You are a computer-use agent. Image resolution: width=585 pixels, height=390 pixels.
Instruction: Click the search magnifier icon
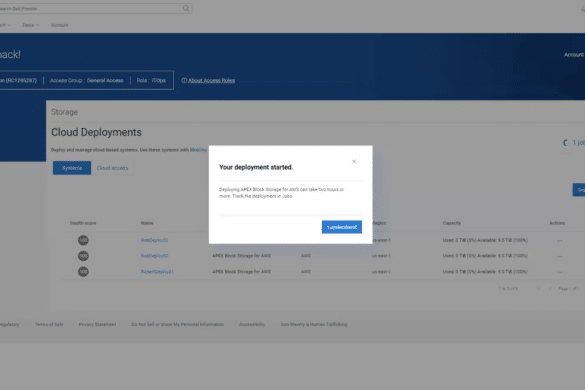tap(186, 8)
